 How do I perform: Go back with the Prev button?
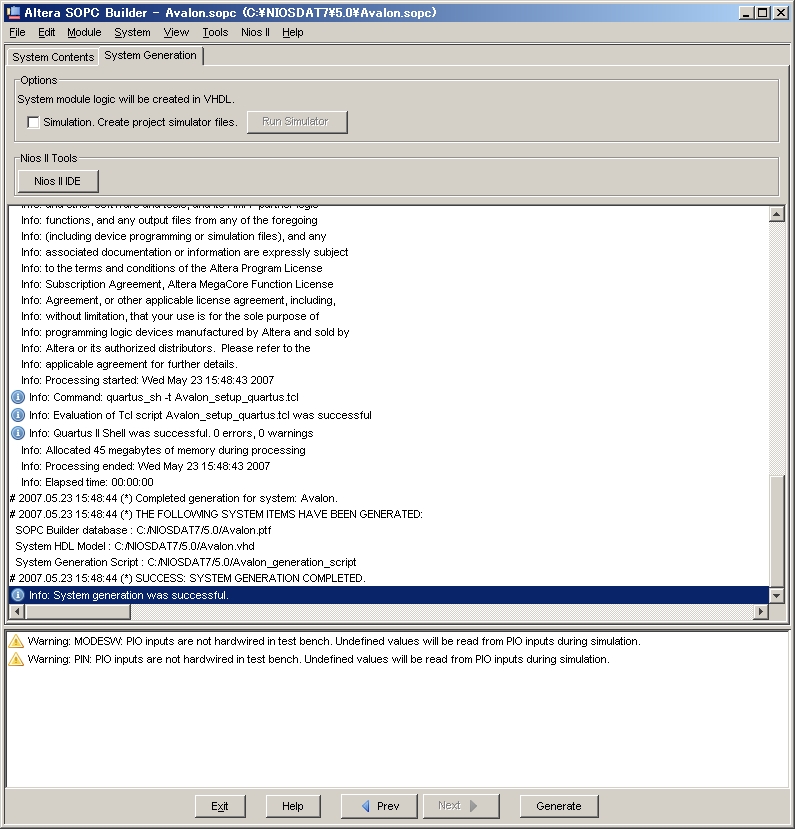379,806
